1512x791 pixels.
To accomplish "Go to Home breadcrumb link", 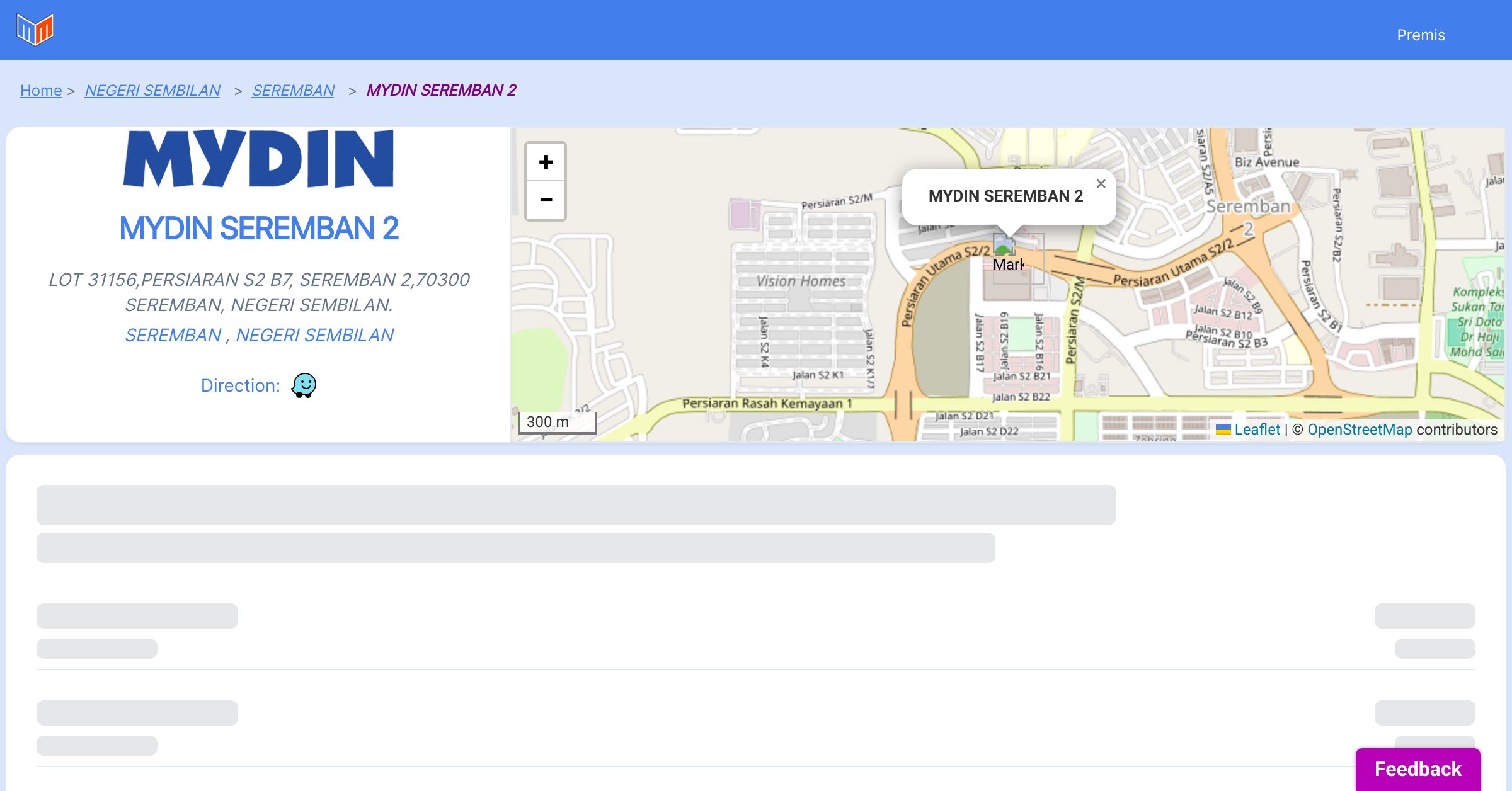I will coord(41,91).
